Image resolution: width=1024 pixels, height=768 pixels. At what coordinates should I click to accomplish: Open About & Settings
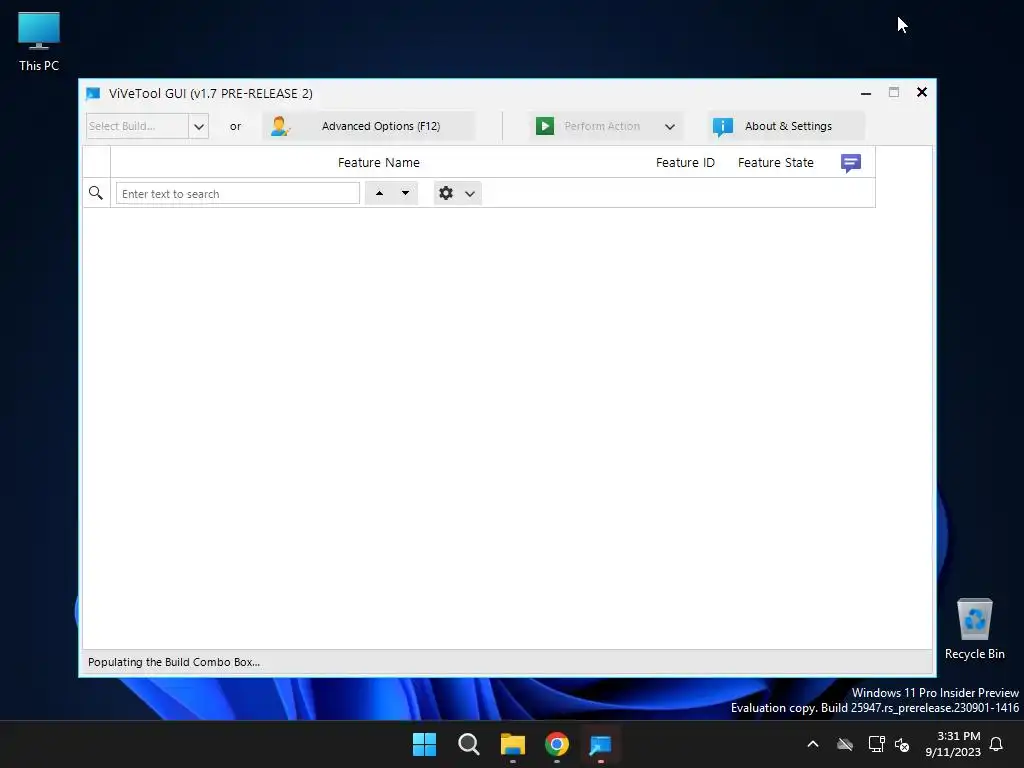tap(786, 126)
